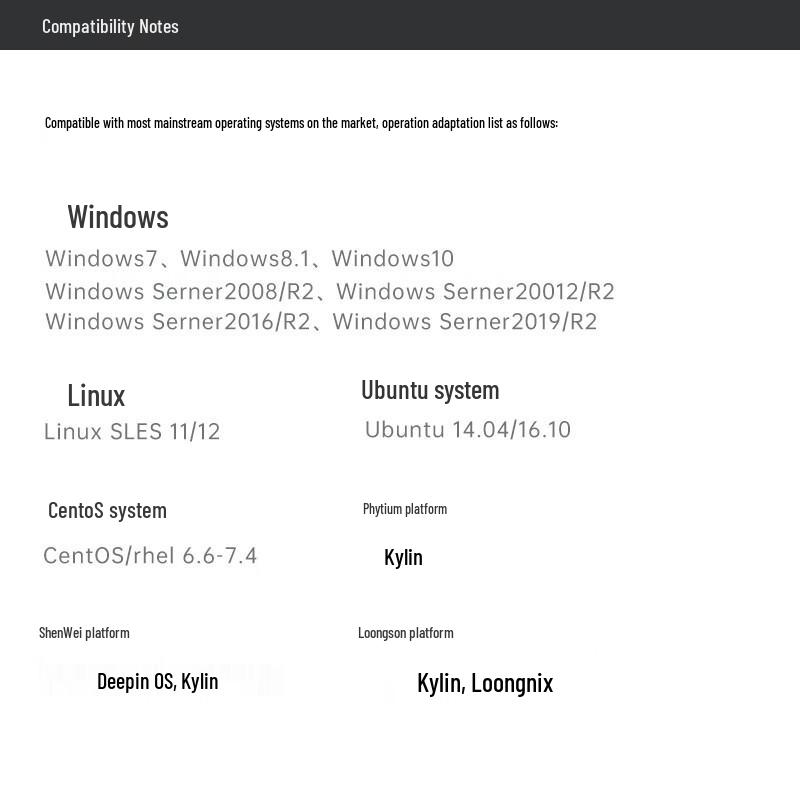Select the CentOS/rhel 6.6-7.4 text

[x=150, y=556]
